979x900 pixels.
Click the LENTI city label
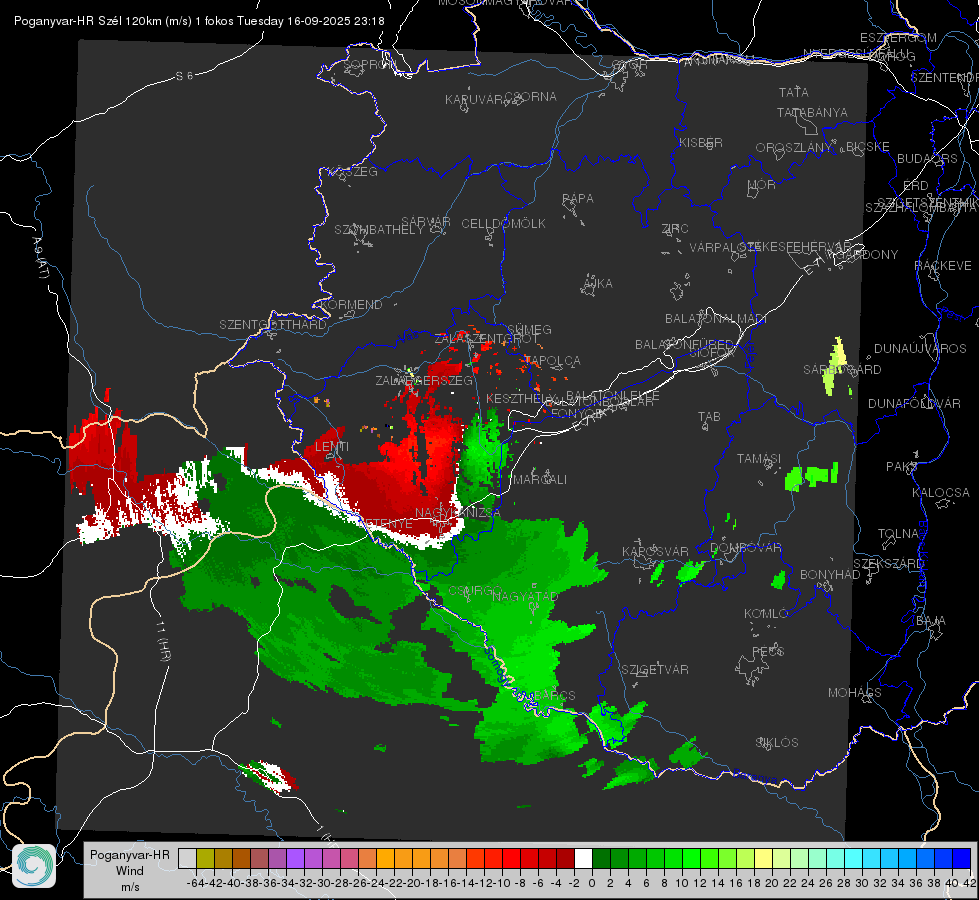click(332, 447)
